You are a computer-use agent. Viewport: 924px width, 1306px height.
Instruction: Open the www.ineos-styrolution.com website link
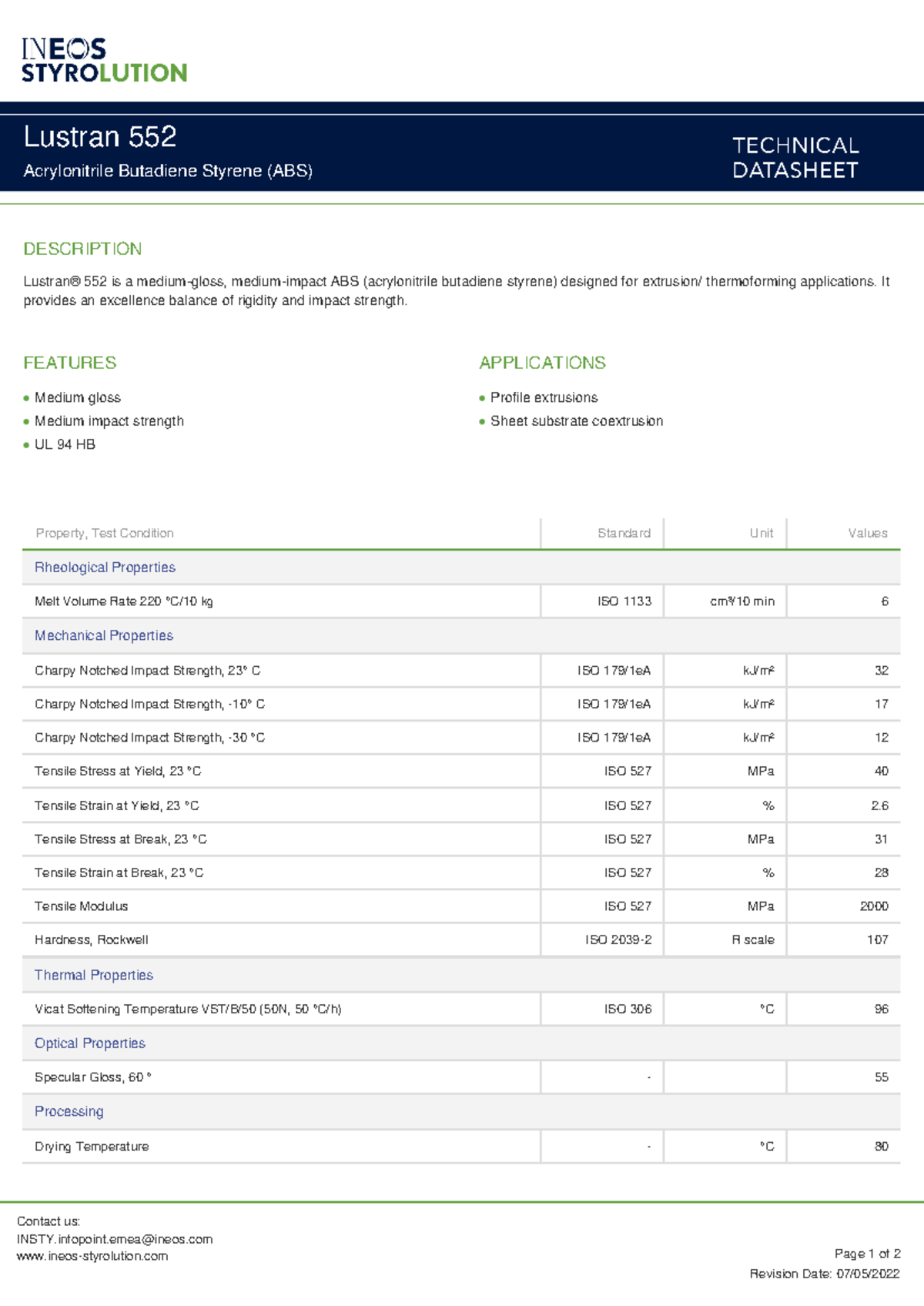tap(92, 1256)
